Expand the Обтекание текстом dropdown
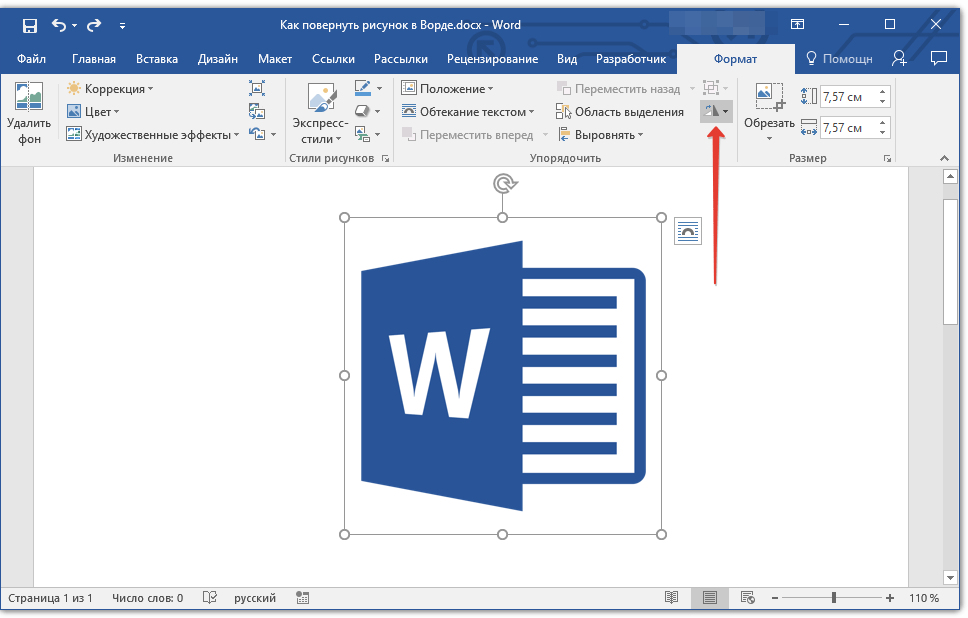 pyautogui.click(x=468, y=112)
